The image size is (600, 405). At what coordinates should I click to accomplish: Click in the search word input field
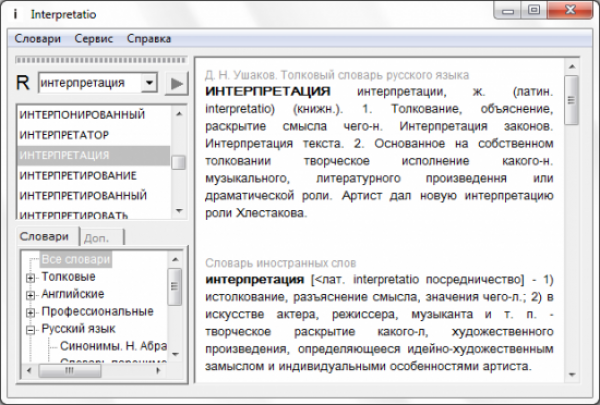pos(88,83)
